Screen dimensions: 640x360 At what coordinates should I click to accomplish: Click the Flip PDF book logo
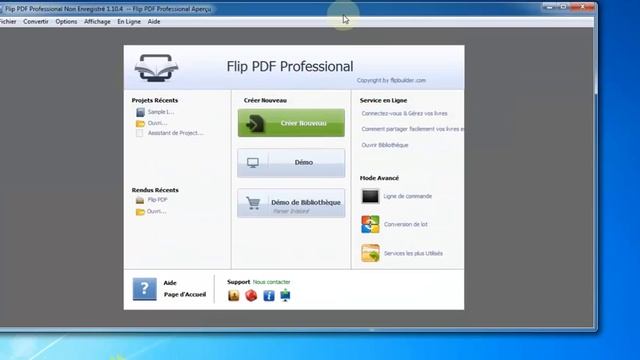coord(157,68)
